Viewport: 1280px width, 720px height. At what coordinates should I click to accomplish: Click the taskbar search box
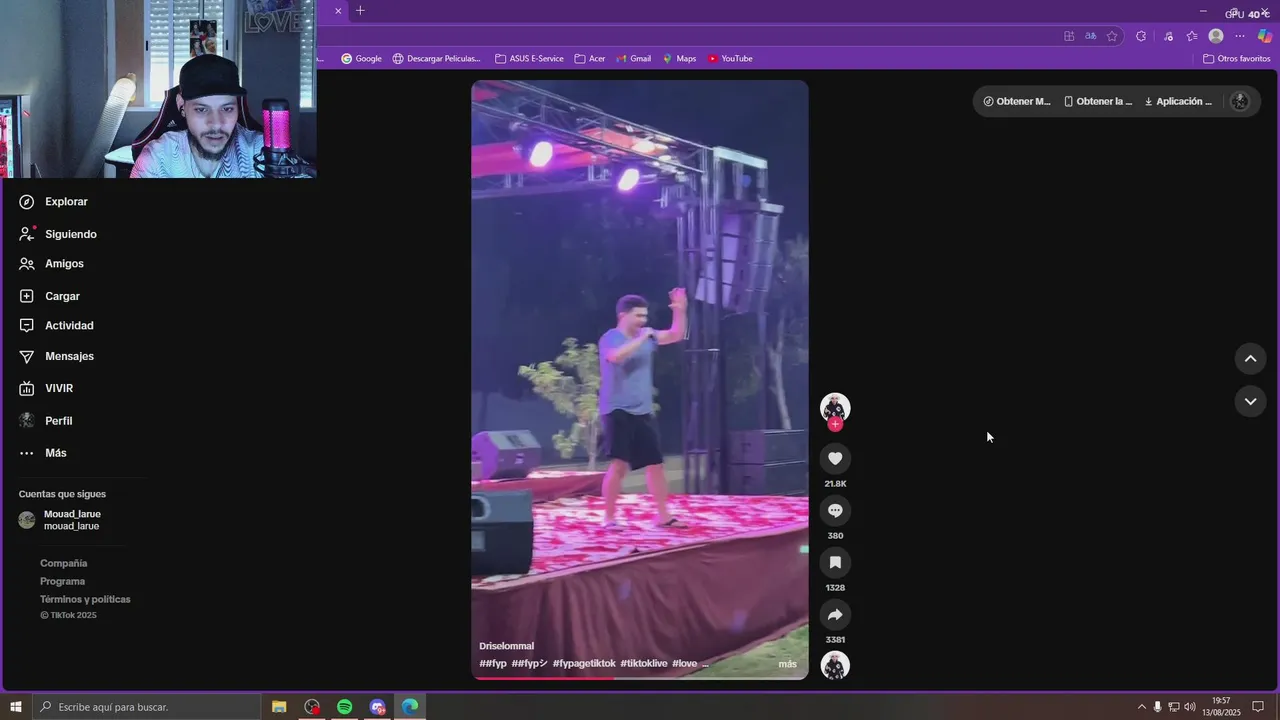point(147,707)
